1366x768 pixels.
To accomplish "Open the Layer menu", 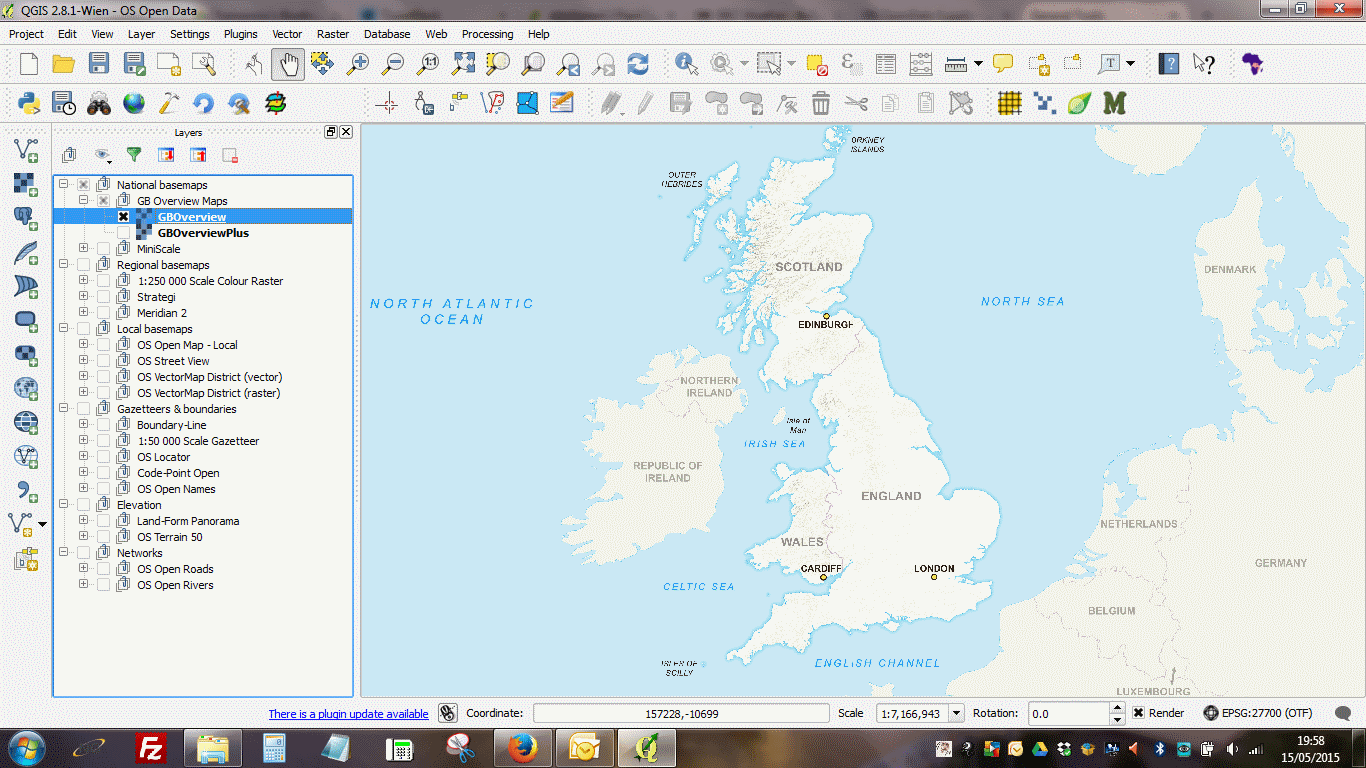I will 141,34.
